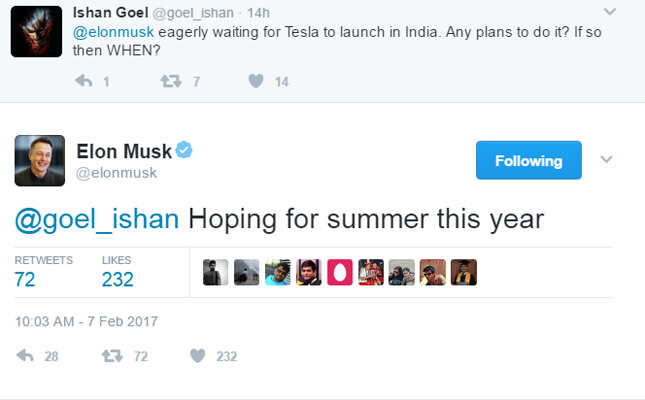Retweet Ishan Goel's tweet
This screenshot has height=400, width=645.
click(170, 81)
